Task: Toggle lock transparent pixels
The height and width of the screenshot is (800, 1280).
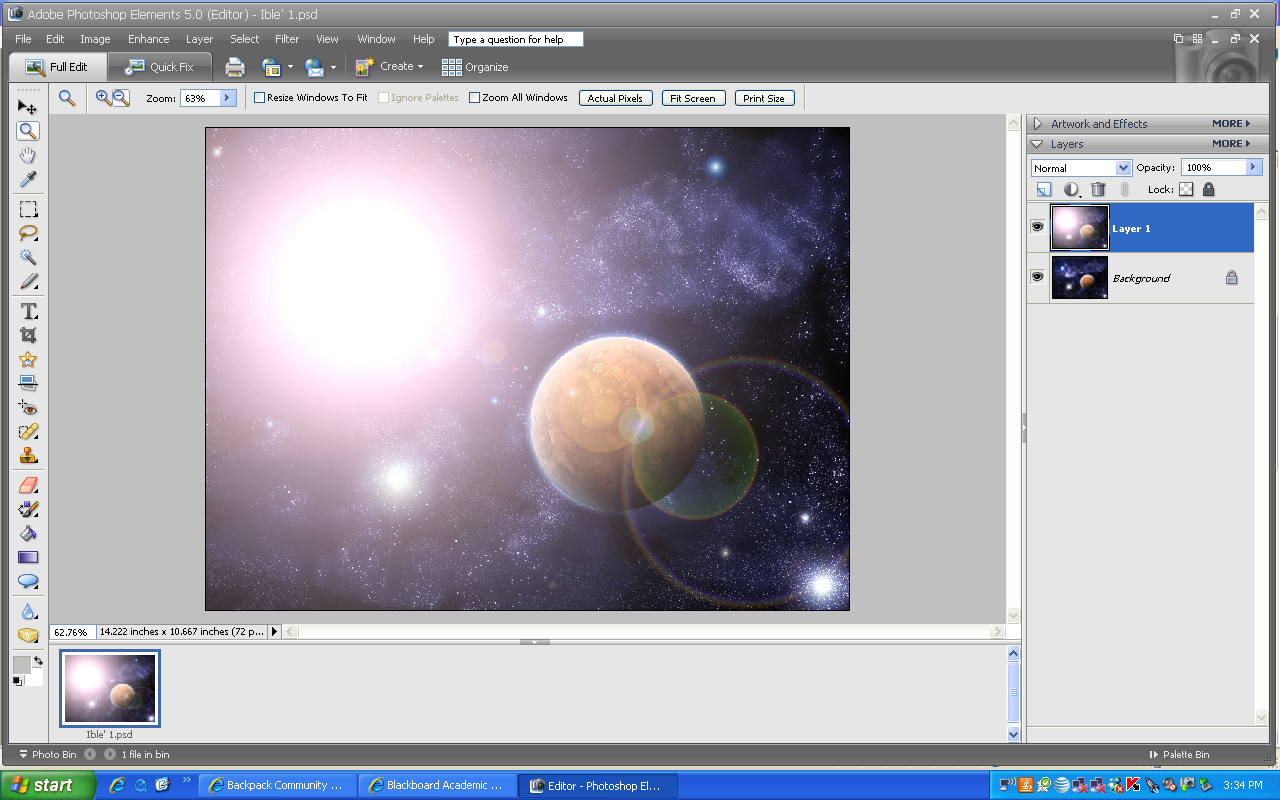Action: [1186, 189]
